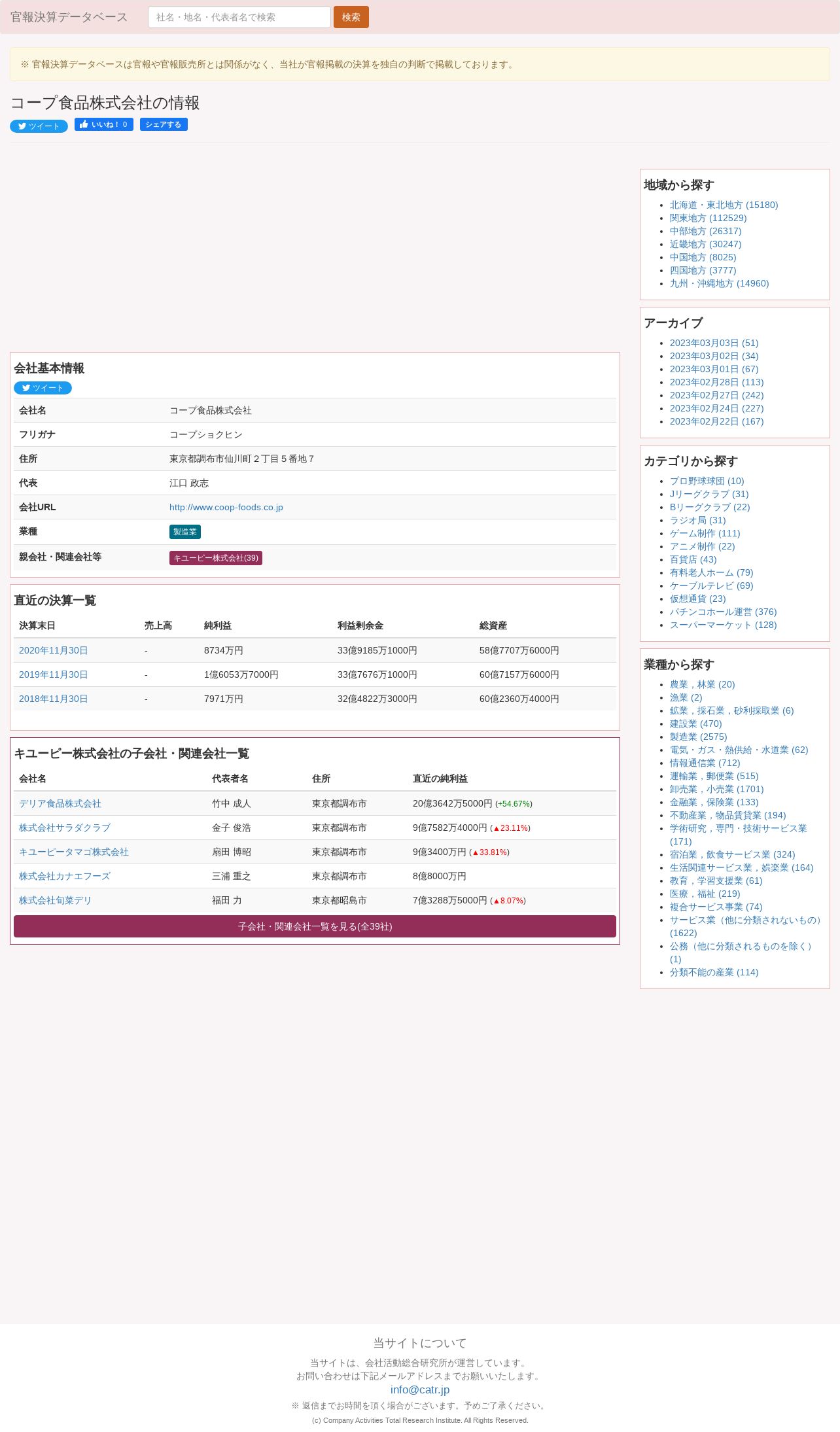This screenshot has width=840, height=1432.
Task: Select 中部地方 region link
Action: [x=706, y=231]
